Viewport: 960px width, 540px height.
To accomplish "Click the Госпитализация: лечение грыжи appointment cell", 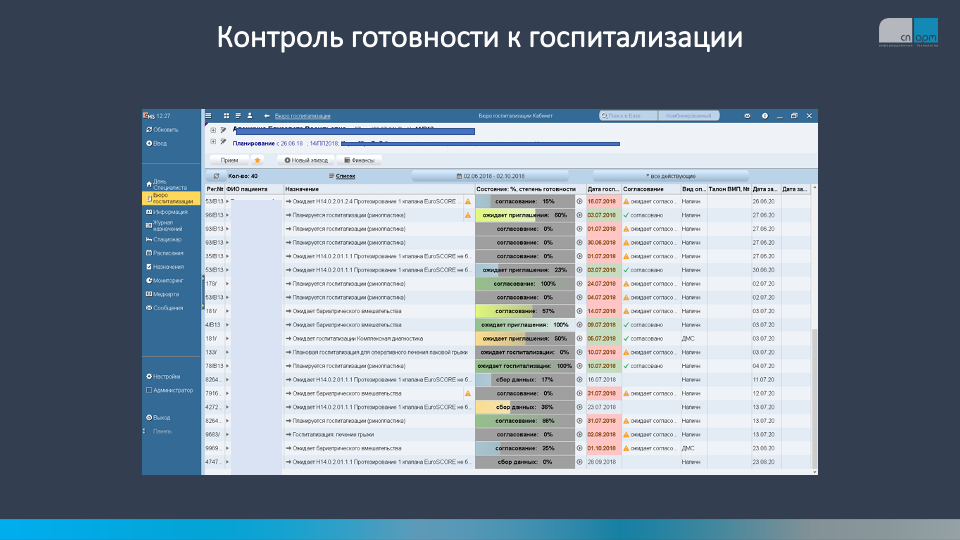I will point(380,434).
